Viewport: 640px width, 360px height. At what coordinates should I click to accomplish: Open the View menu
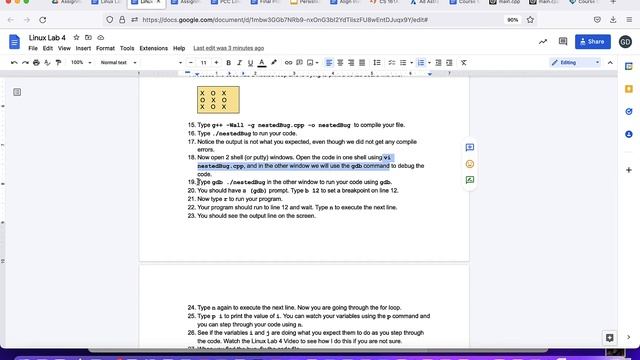point(64,48)
